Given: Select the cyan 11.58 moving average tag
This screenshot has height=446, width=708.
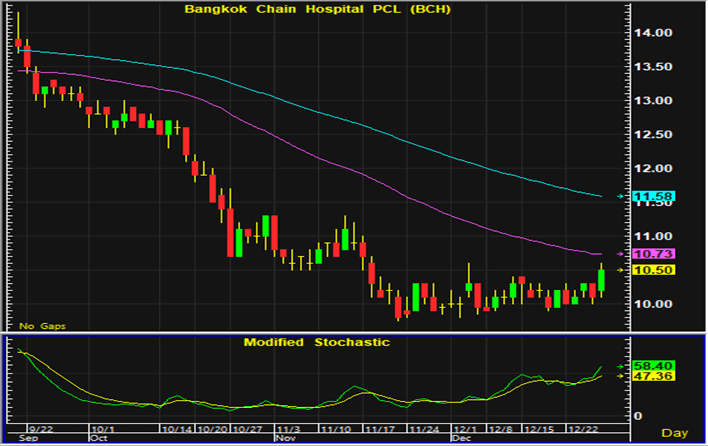Looking at the screenshot, I should 651,197.
